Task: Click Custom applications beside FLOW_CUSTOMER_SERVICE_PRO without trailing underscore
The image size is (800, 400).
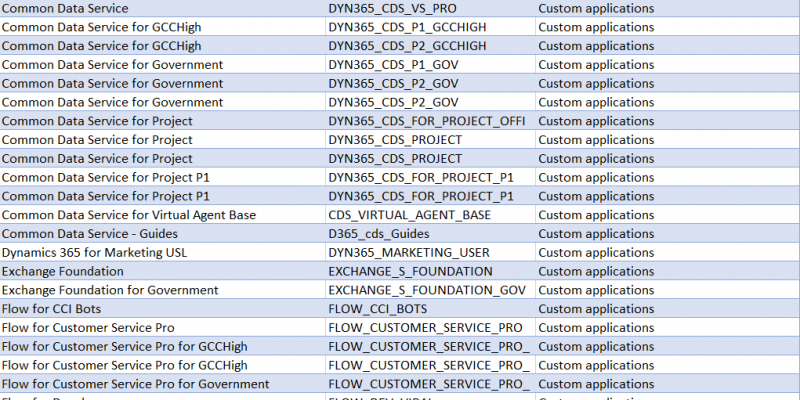Action: (x=667, y=328)
